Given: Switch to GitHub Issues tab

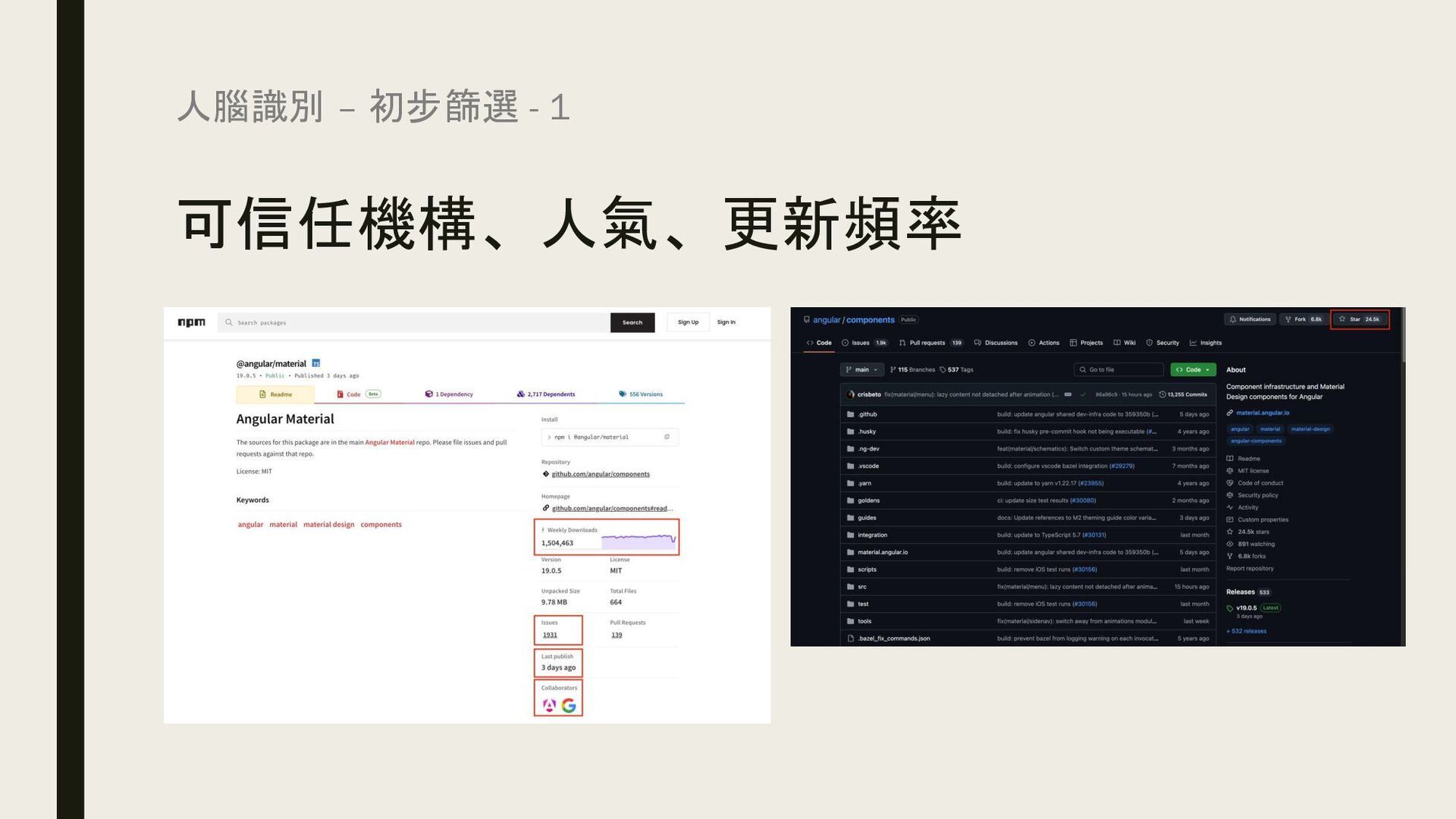Looking at the screenshot, I should (x=864, y=343).
